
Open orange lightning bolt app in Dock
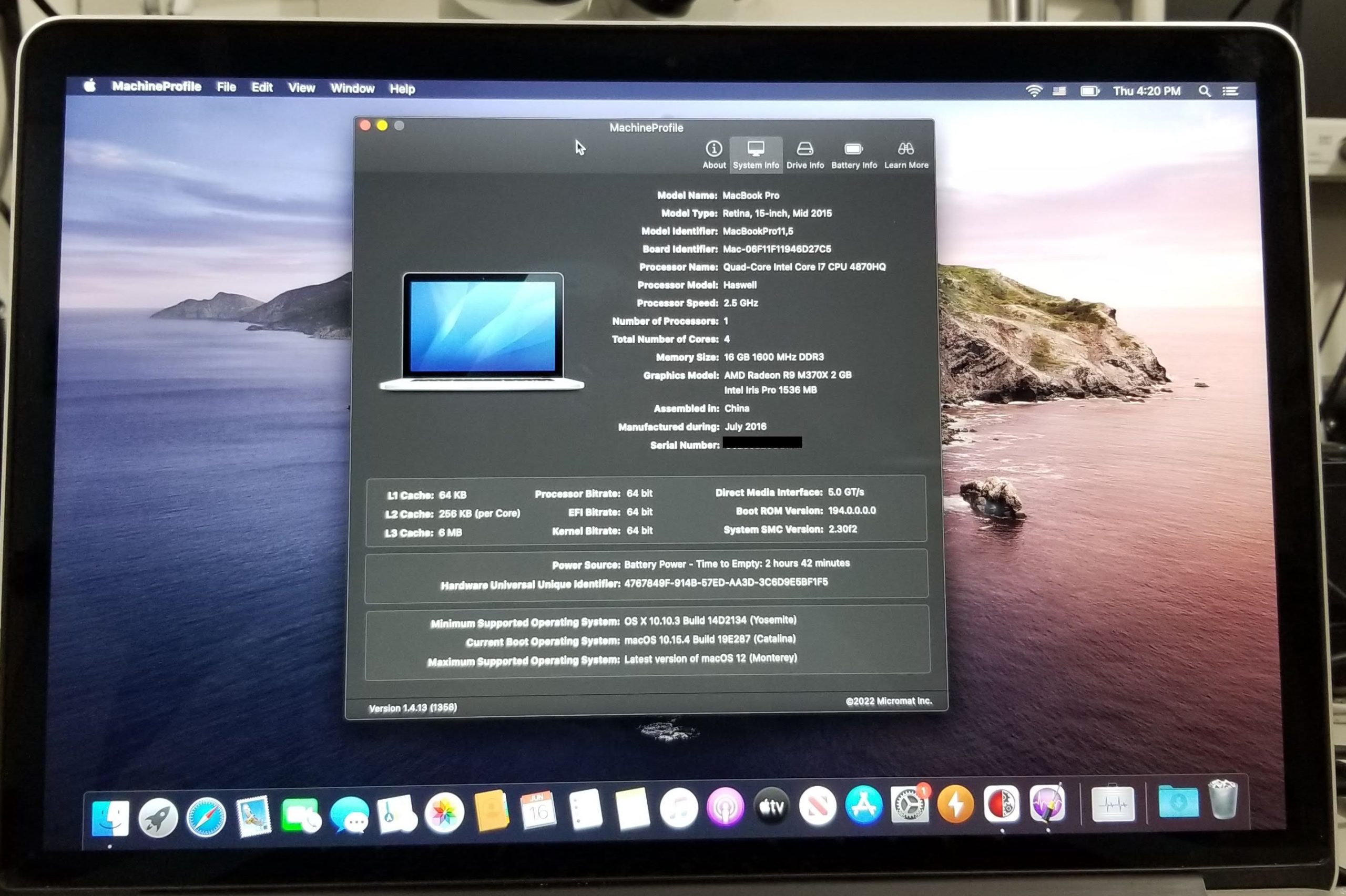(x=955, y=804)
